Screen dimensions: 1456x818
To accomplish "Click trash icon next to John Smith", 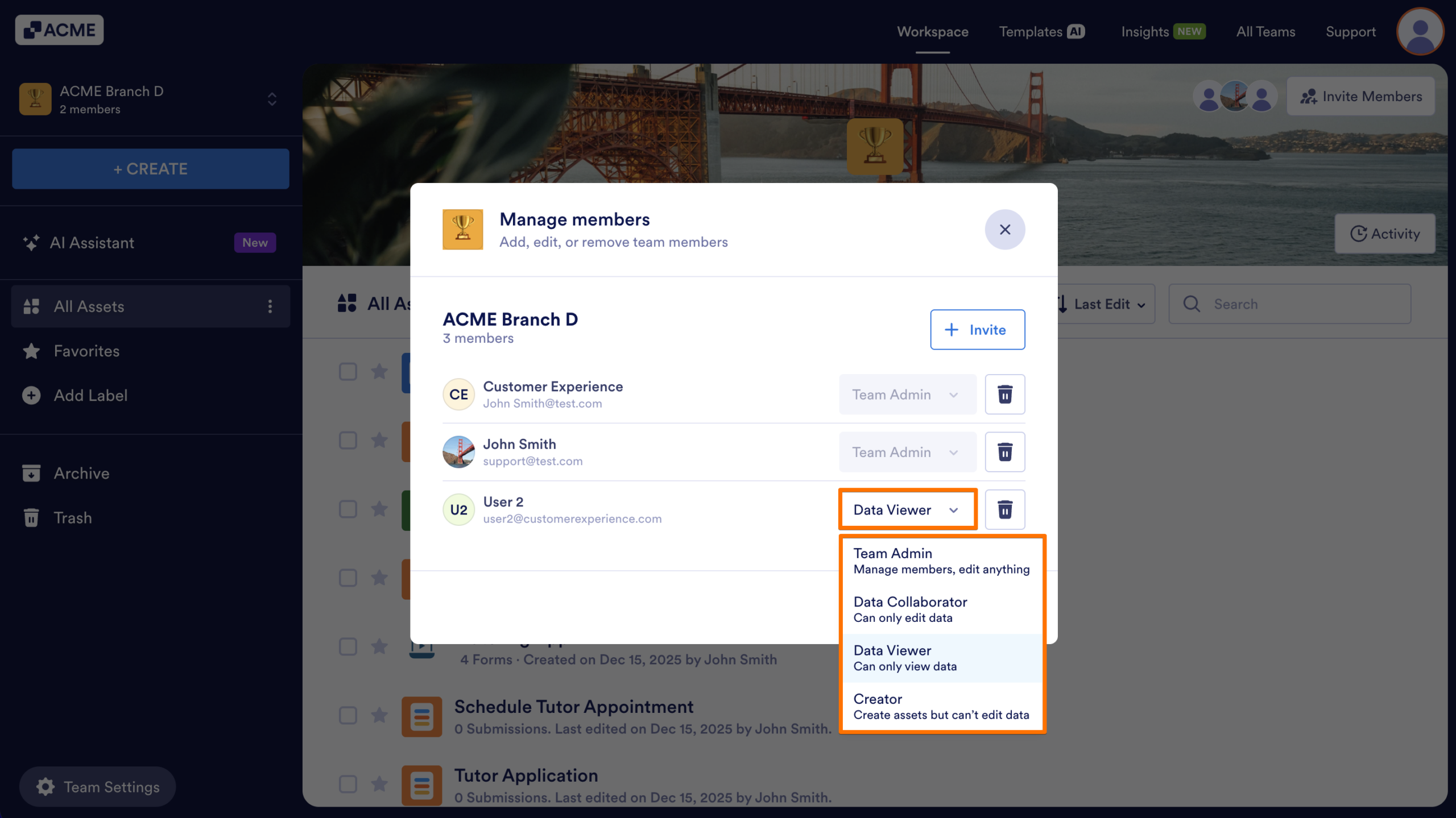I will (1004, 452).
